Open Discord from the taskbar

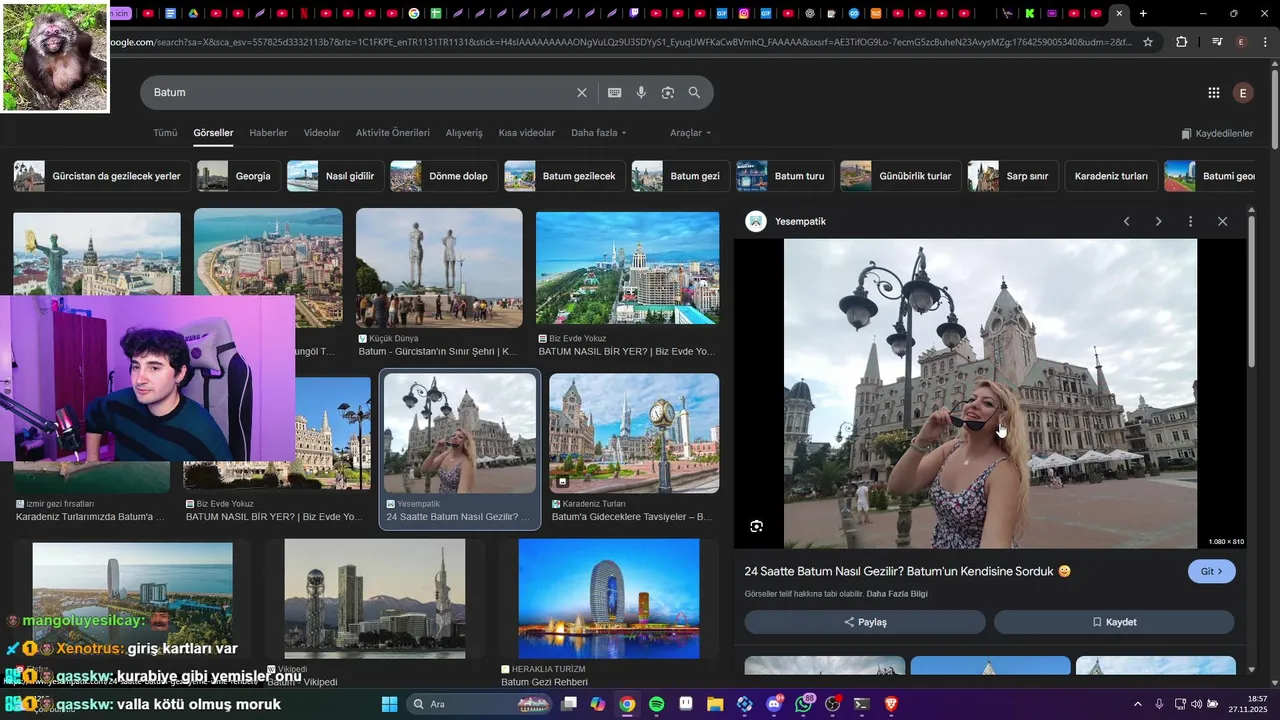coord(774,704)
